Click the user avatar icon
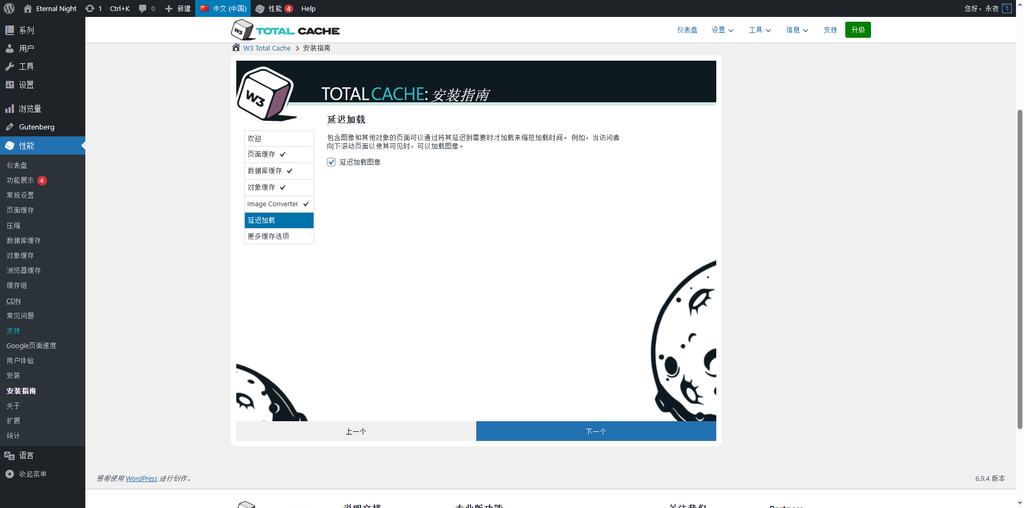Viewport: 1024px width, 508px height. (x=1006, y=8)
